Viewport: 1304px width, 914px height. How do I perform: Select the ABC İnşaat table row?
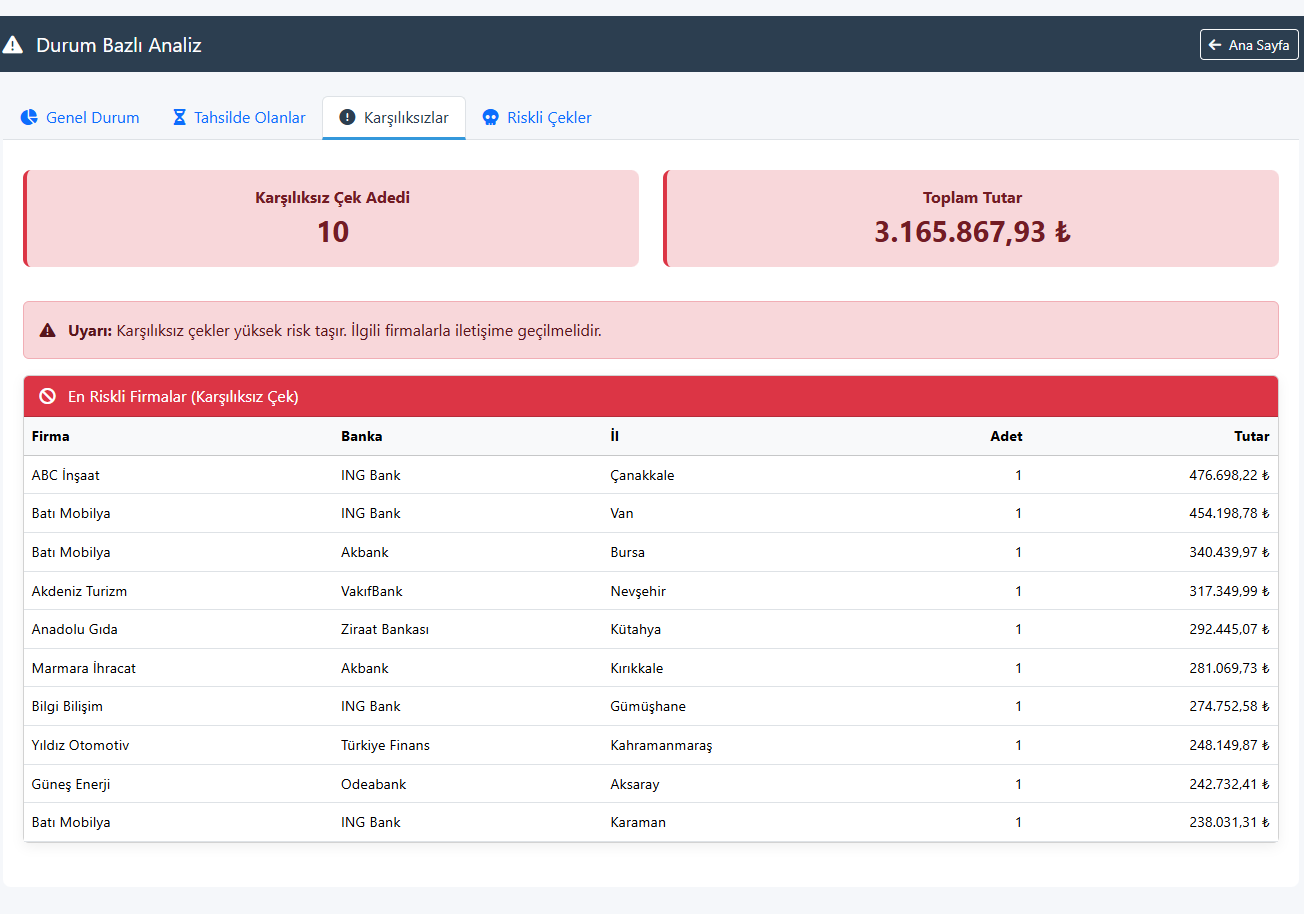(x=650, y=475)
